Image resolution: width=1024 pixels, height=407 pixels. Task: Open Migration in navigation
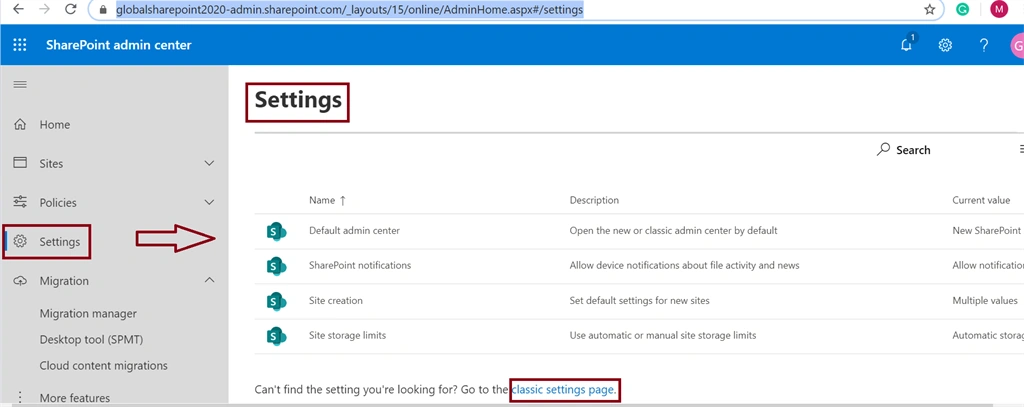pyautogui.click(x=64, y=281)
